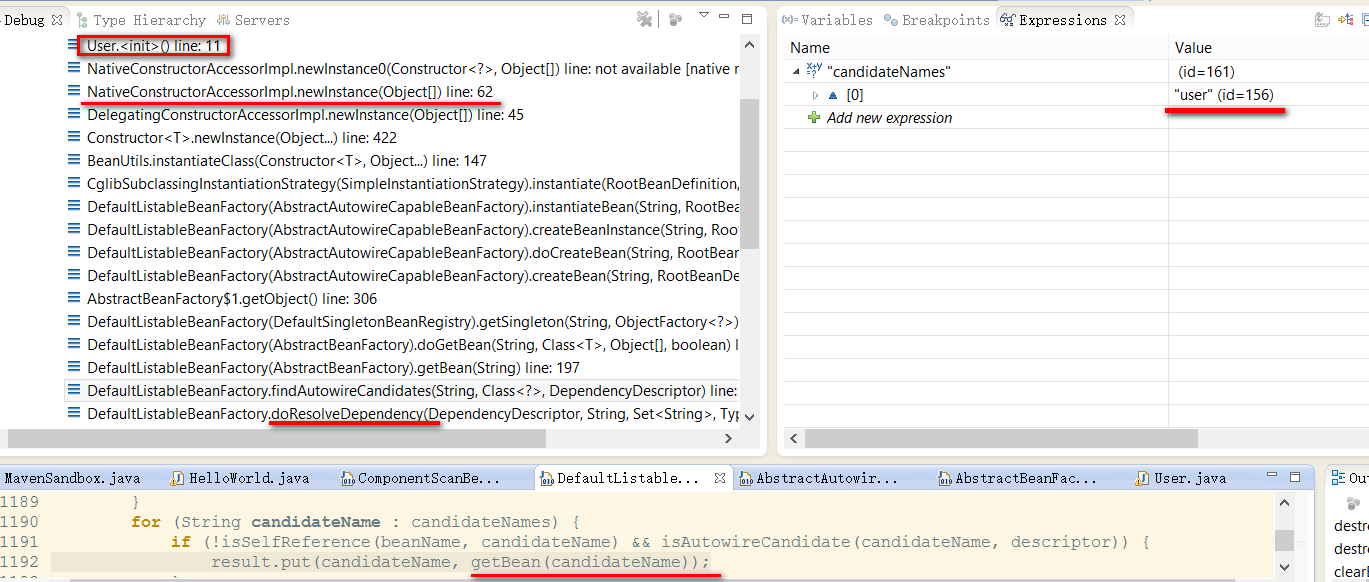Click the frame icon for NativeConstructorAccessorImpl.newInstance0
The image size is (1369, 582).
pyautogui.click(x=74, y=68)
